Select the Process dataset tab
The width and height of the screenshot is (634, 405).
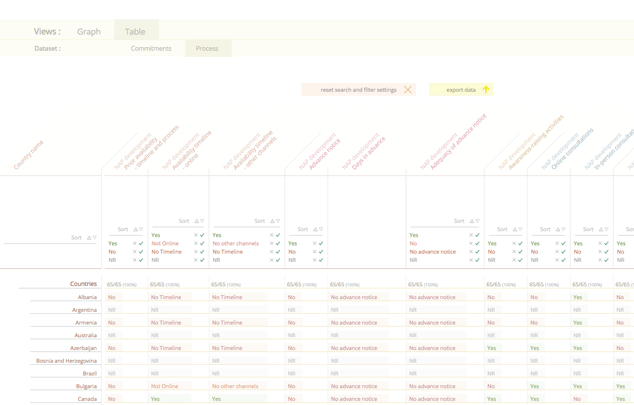(x=207, y=48)
